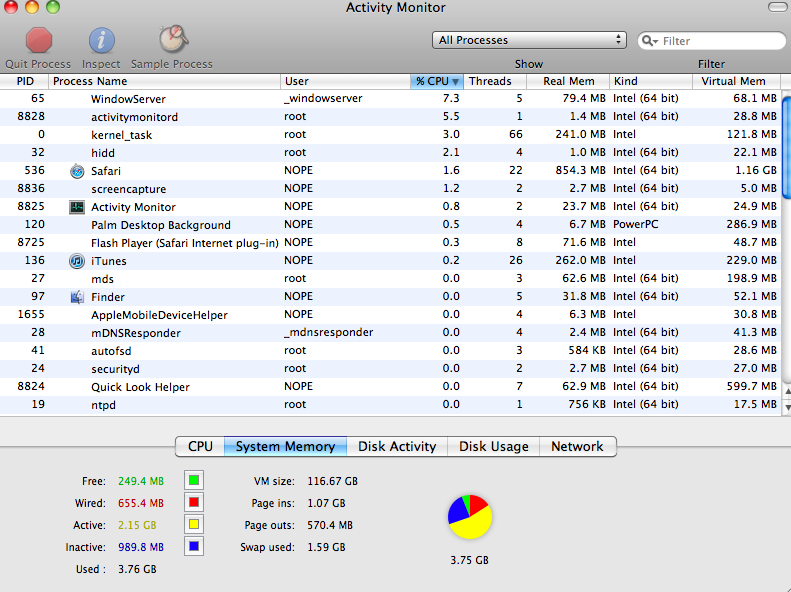The image size is (791, 592).
Task: Switch to Disk Usage tab
Action: [493, 446]
